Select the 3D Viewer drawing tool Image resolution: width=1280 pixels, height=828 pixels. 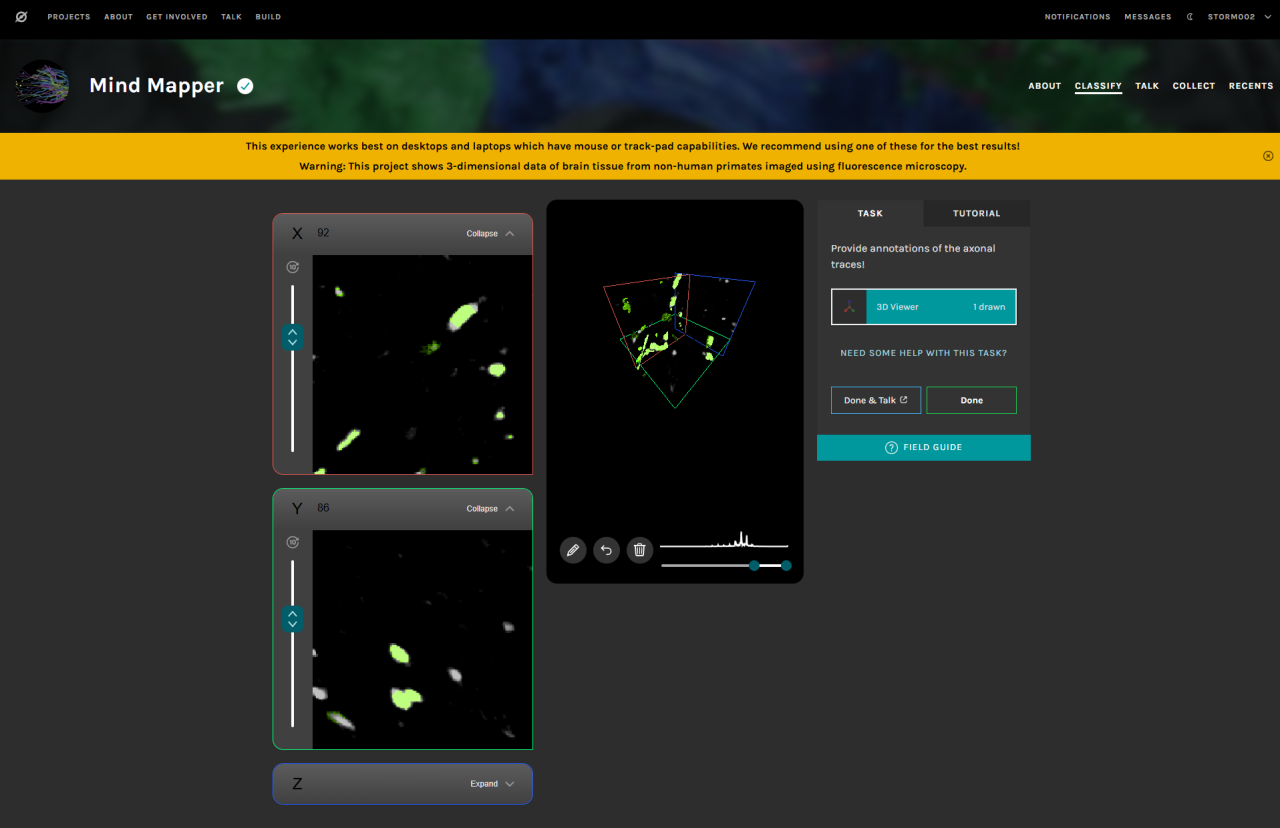924,307
